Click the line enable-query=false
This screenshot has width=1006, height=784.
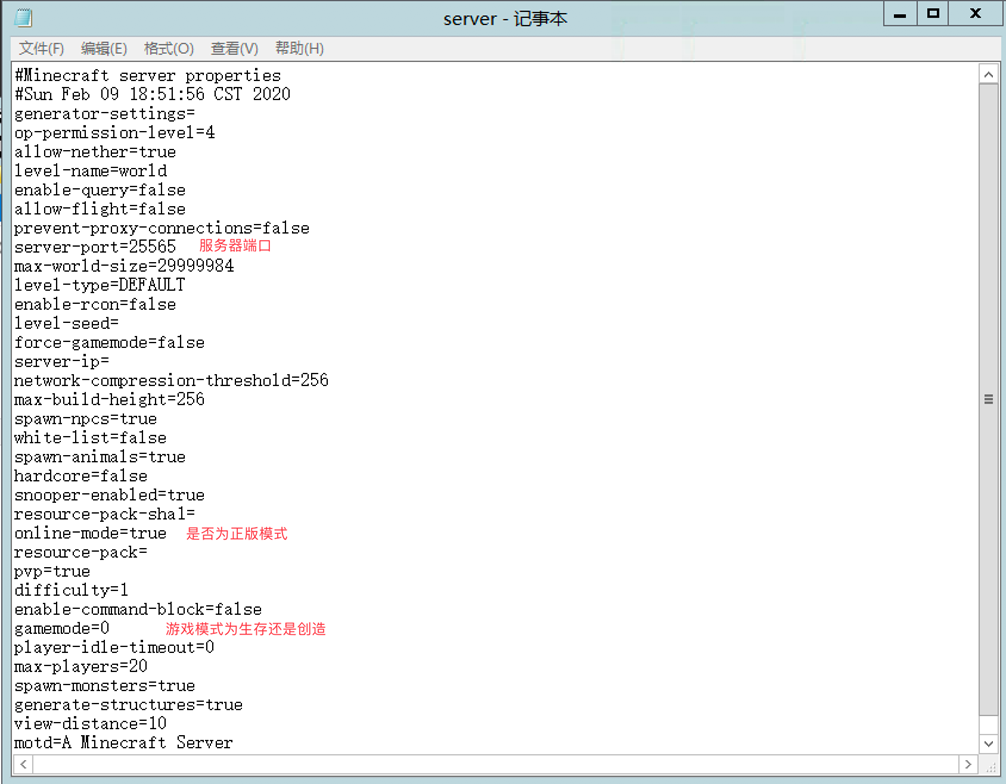100,190
